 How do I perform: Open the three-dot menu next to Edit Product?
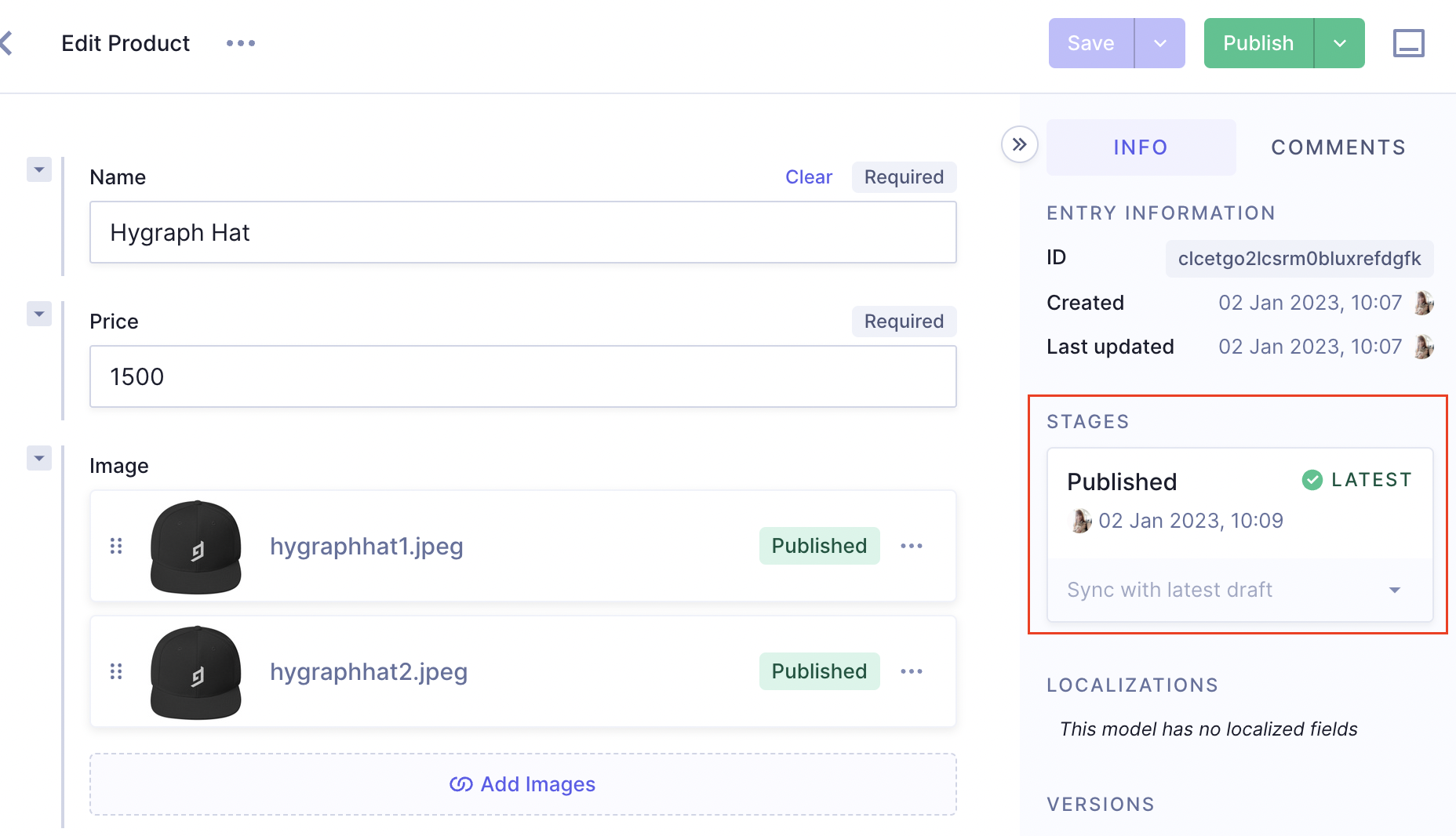(x=241, y=43)
